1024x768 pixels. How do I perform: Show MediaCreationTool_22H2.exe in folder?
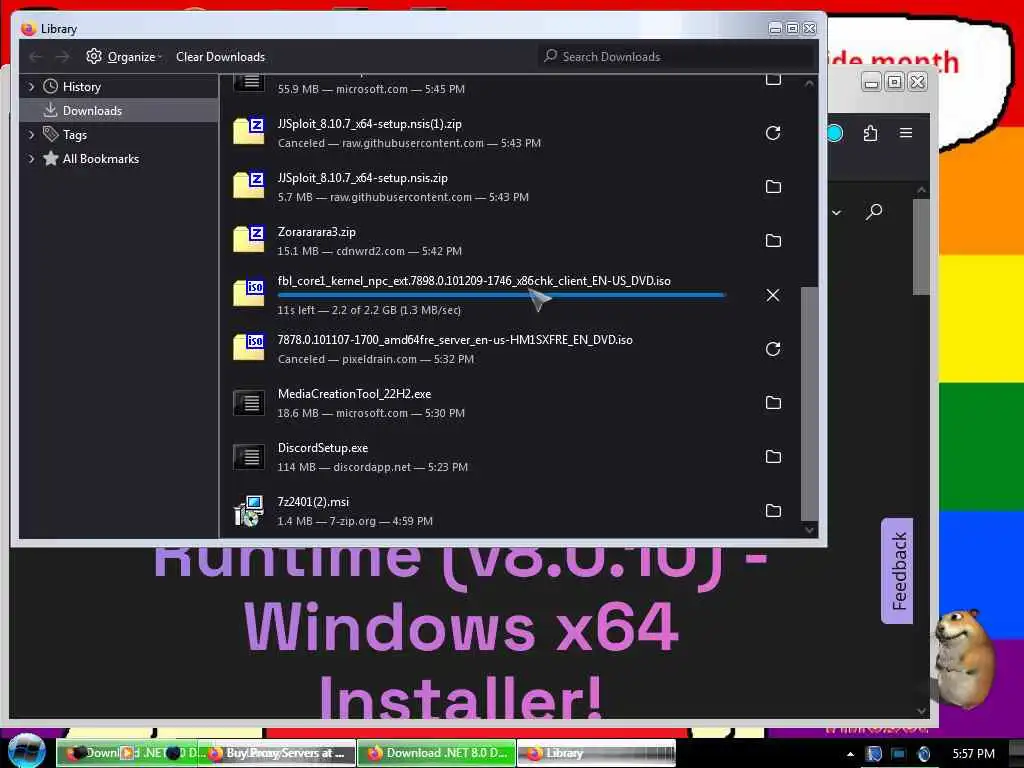(x=773, y=403)
